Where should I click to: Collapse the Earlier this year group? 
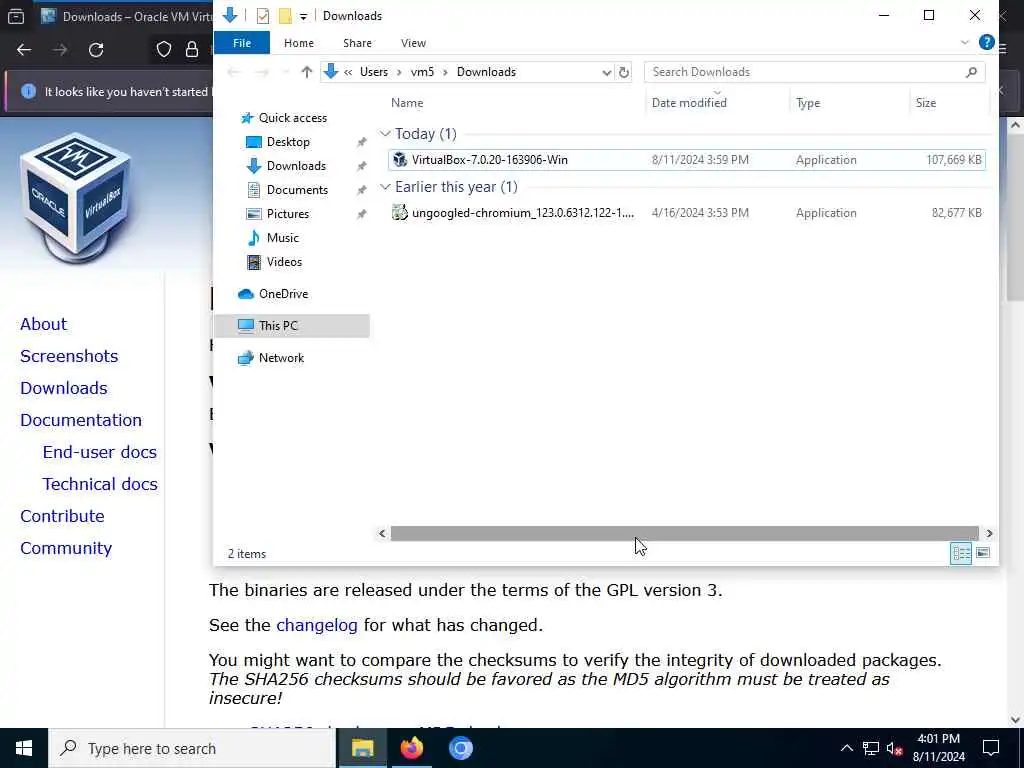tap(385, 187)
